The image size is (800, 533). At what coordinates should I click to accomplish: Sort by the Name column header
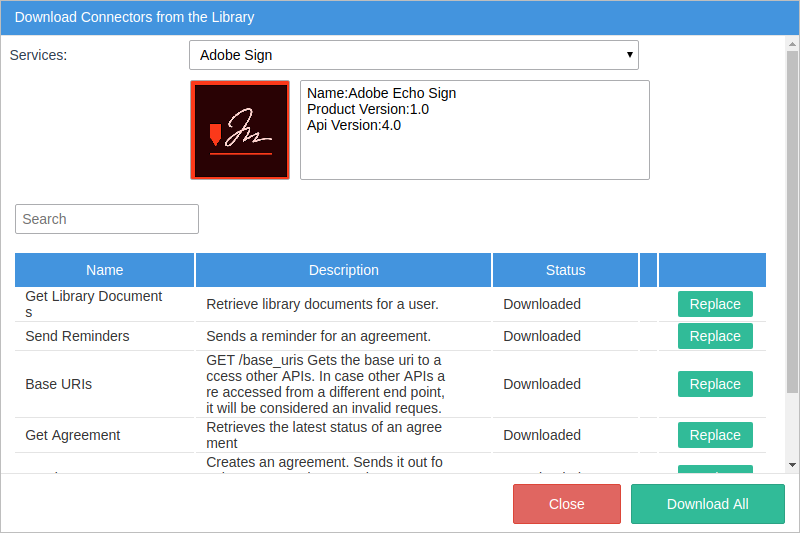[x=105, y=270]
